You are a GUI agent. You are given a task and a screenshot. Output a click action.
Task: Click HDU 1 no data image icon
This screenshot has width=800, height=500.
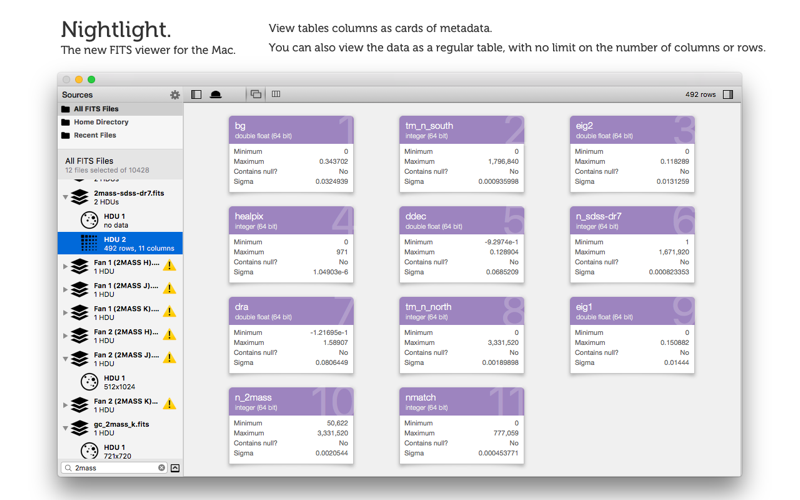(x=89, y=220)
